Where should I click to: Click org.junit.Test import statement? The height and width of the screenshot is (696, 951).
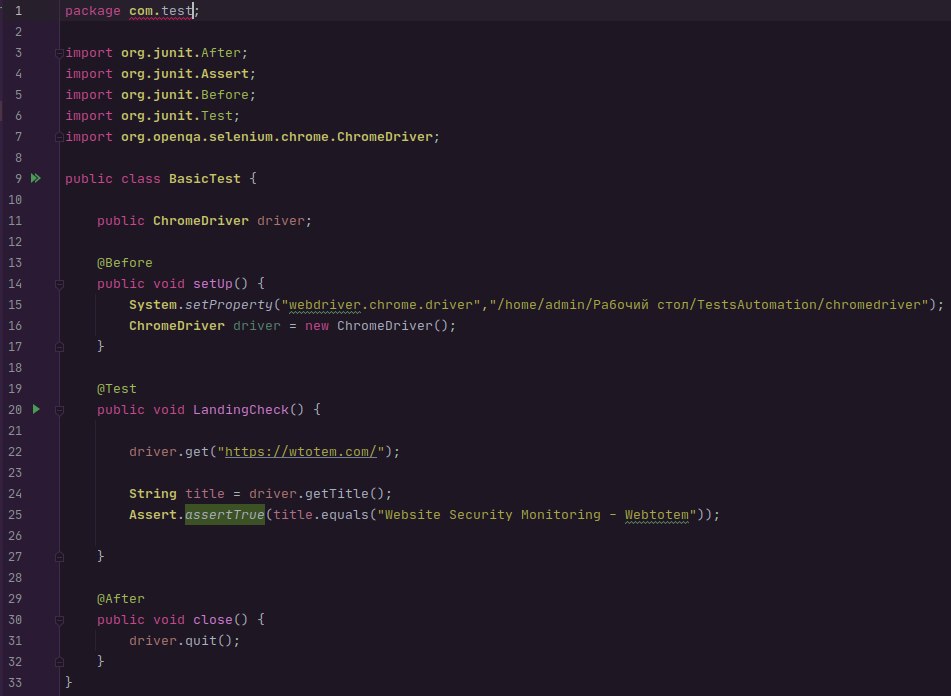pos(152,116)
